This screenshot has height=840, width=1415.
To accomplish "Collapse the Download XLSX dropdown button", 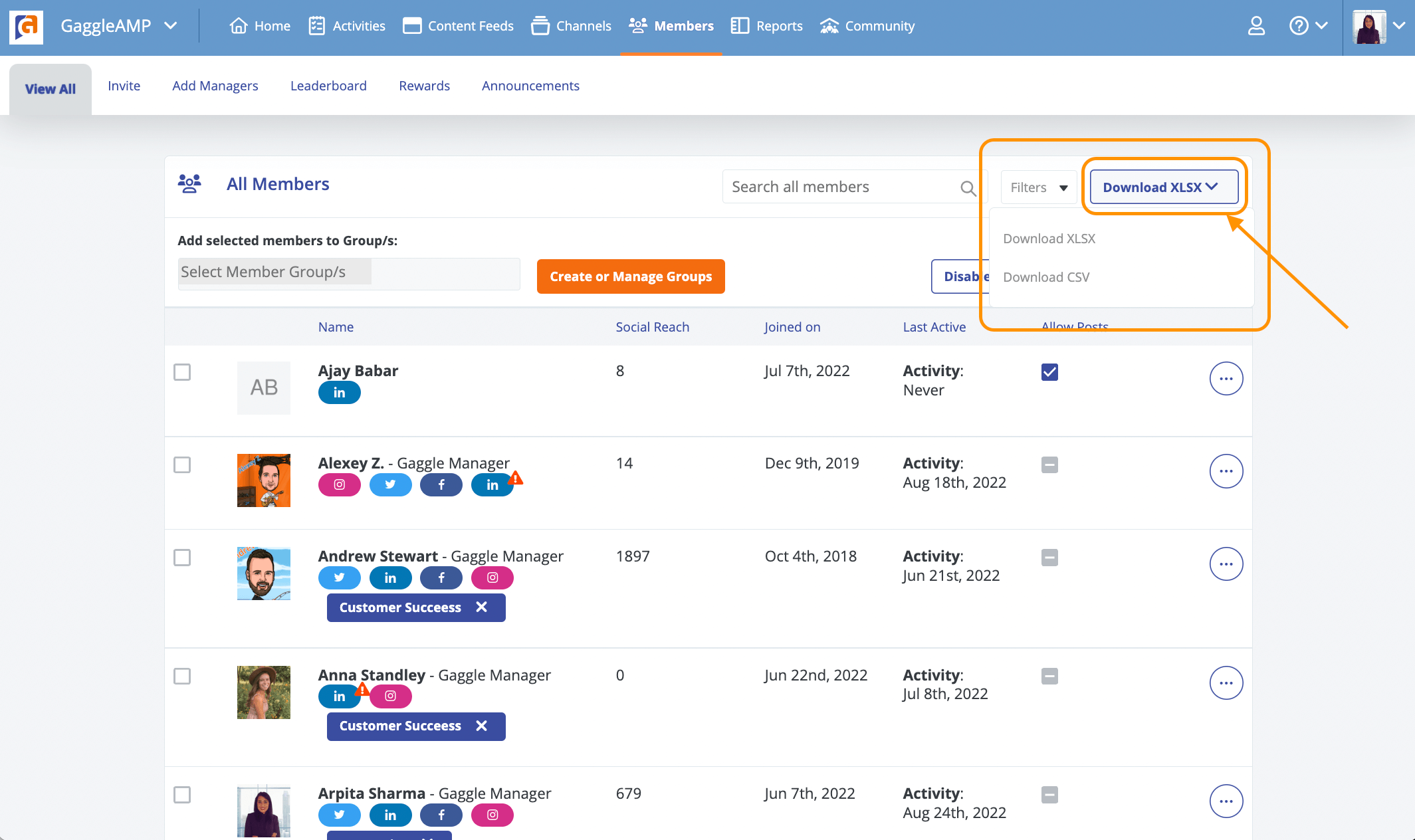I will pyautogui.click(x=1164, y=187).
